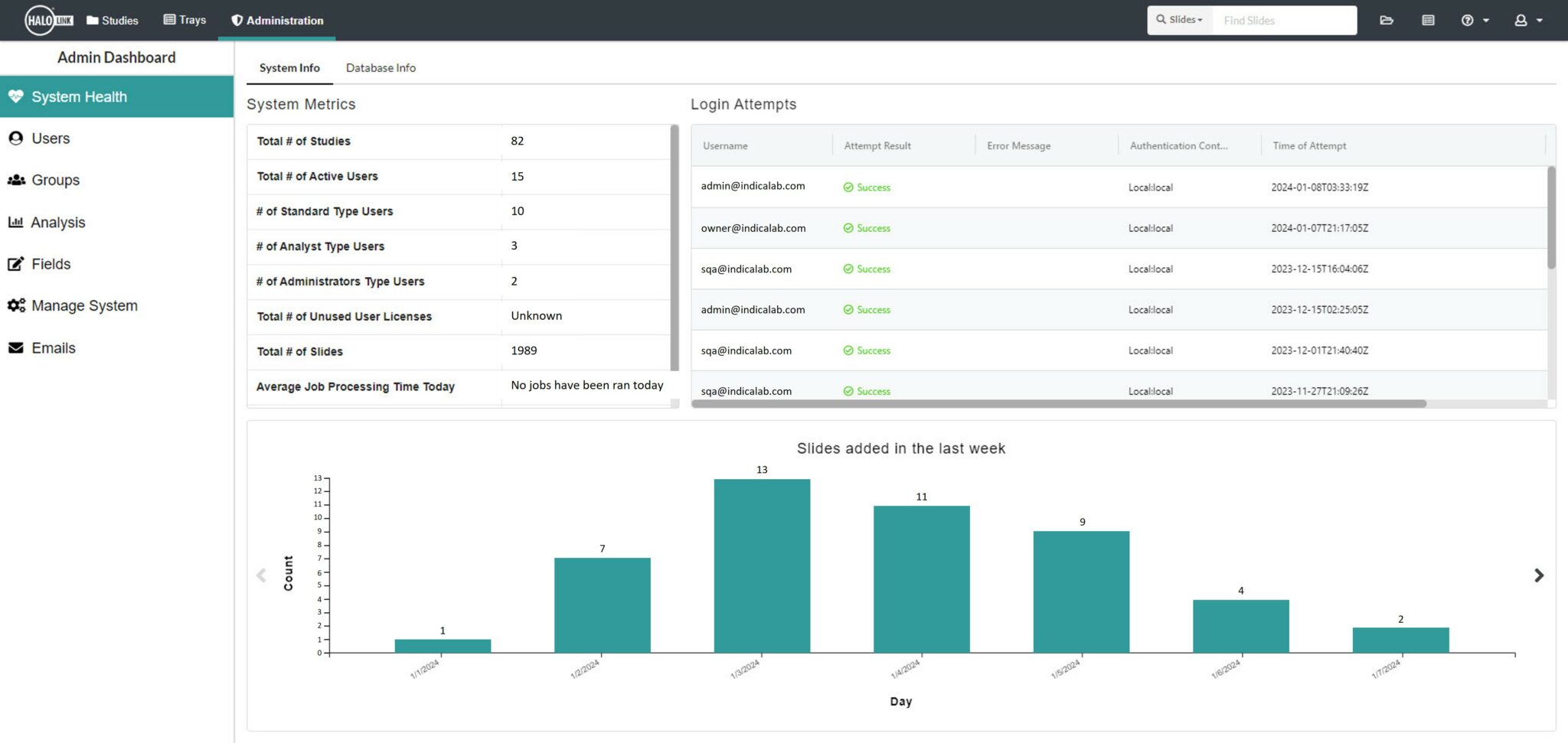This screenshot has width=1568, height=743.
Task: Select the Users sidebar icon
Action: tap(16, 138)
